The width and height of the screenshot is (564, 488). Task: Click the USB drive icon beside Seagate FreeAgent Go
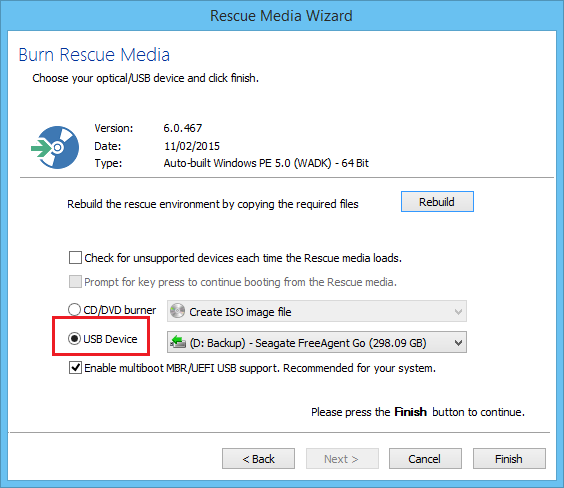tap(178, 342)
